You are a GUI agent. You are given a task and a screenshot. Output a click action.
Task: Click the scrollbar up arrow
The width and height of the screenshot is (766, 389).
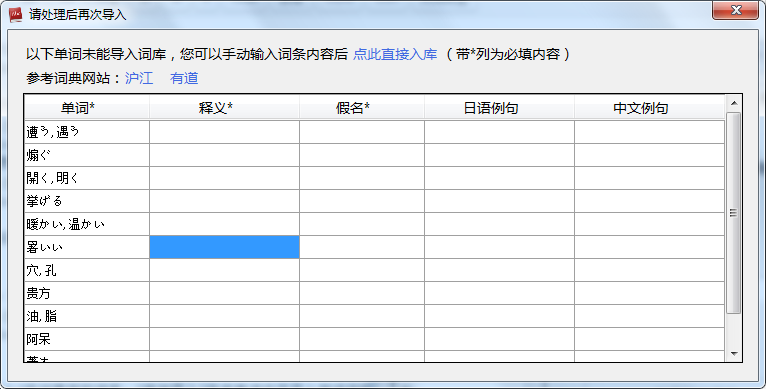[733, 103]
